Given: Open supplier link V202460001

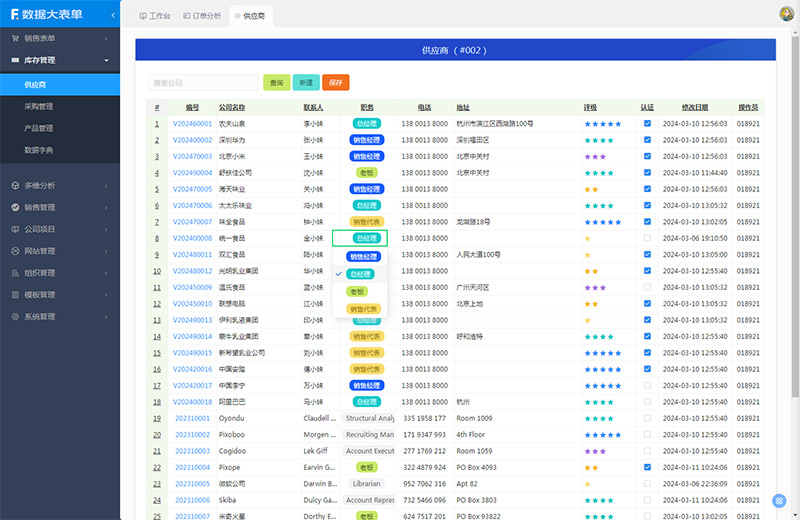Looking at the screenshot, I should (x=192, y=123).
